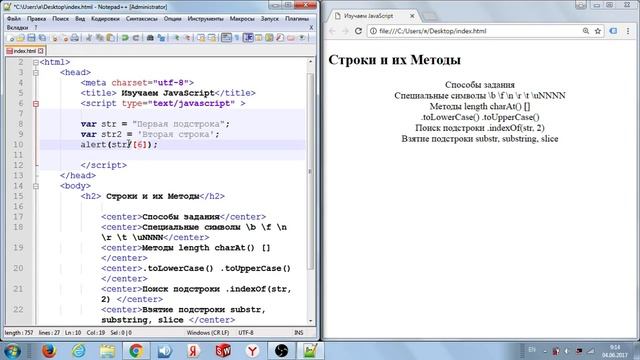Click Synchronize Horizontal Scrolling icon

tap(212, 38)
